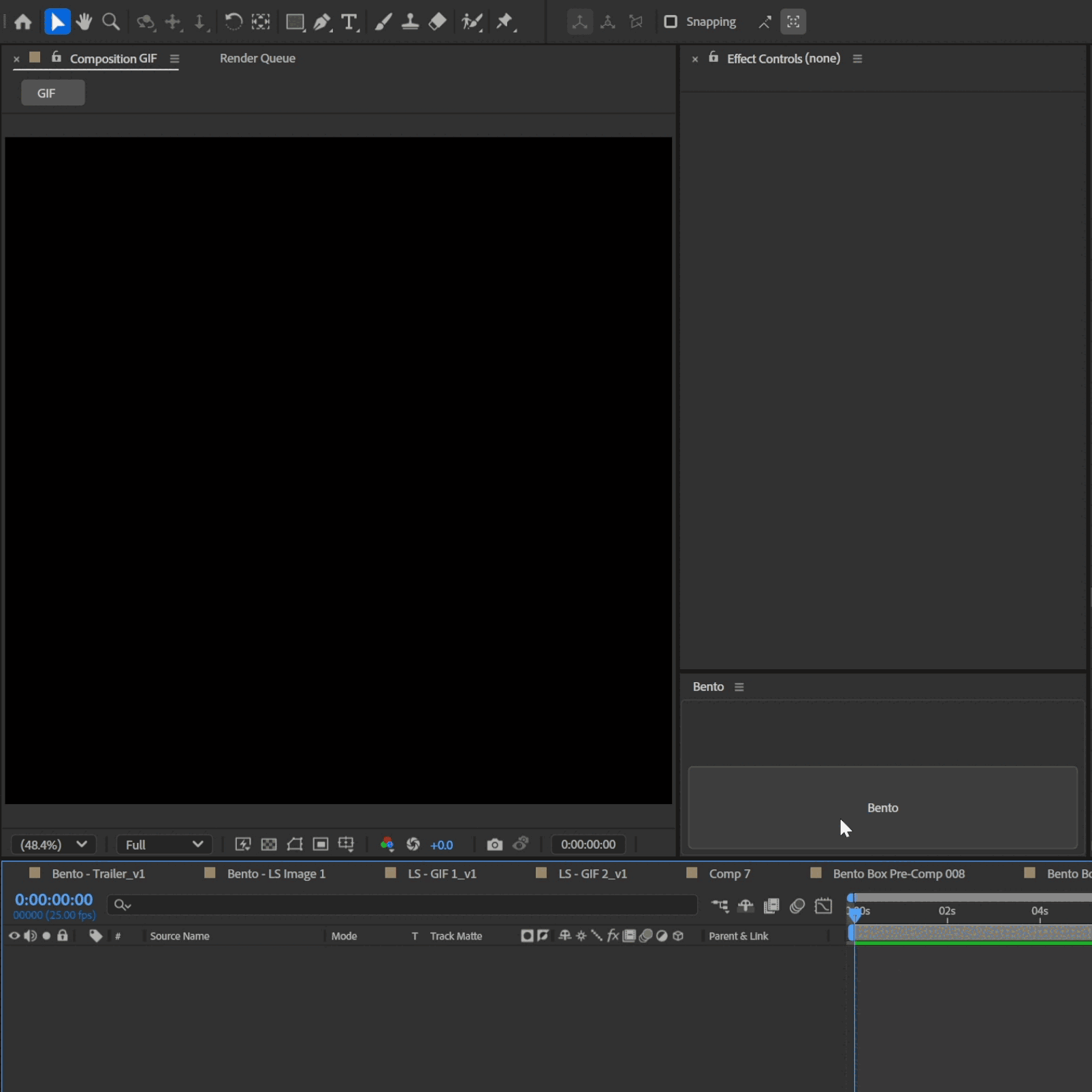
Task: Select the Pen tool
Action: coord(322,22)
